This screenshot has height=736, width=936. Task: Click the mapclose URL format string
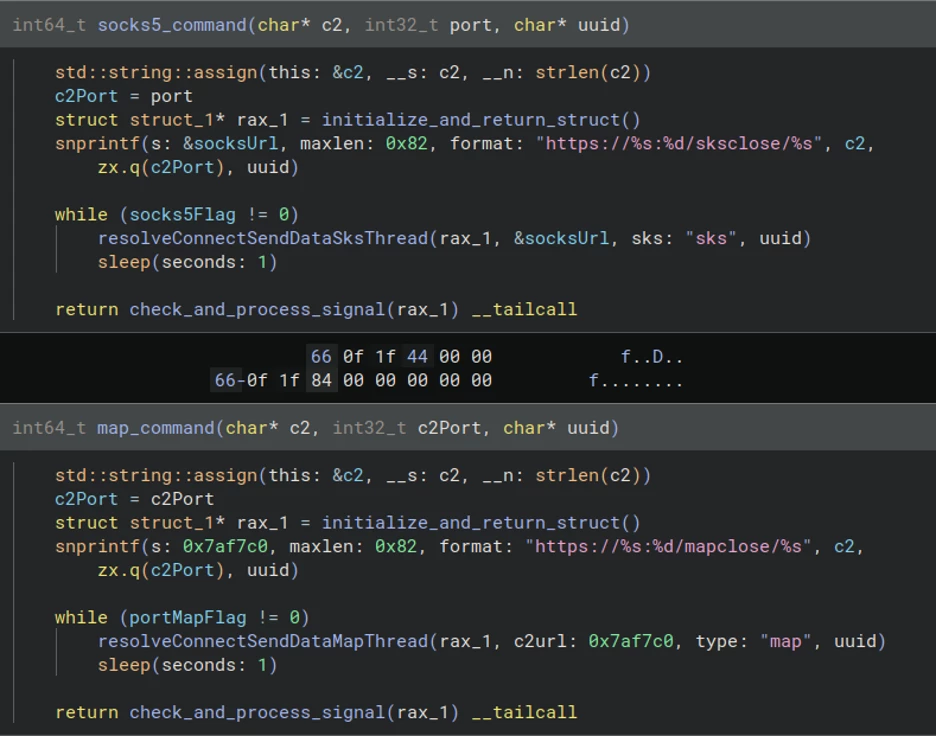pyautogui.click(x=669, y=546)
